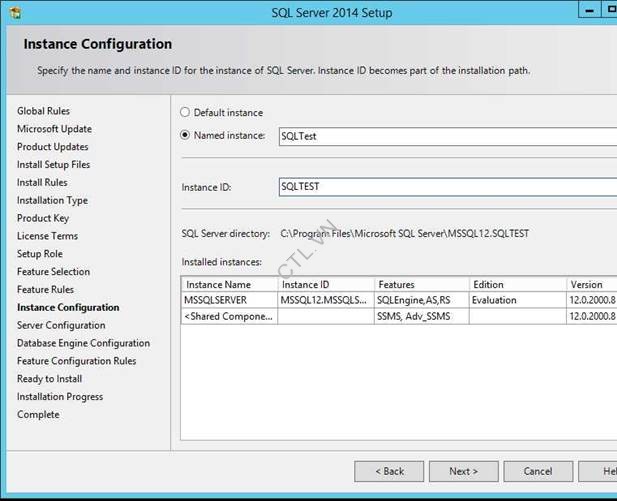Sort by the Instance Name column header

tap(229, 284)
